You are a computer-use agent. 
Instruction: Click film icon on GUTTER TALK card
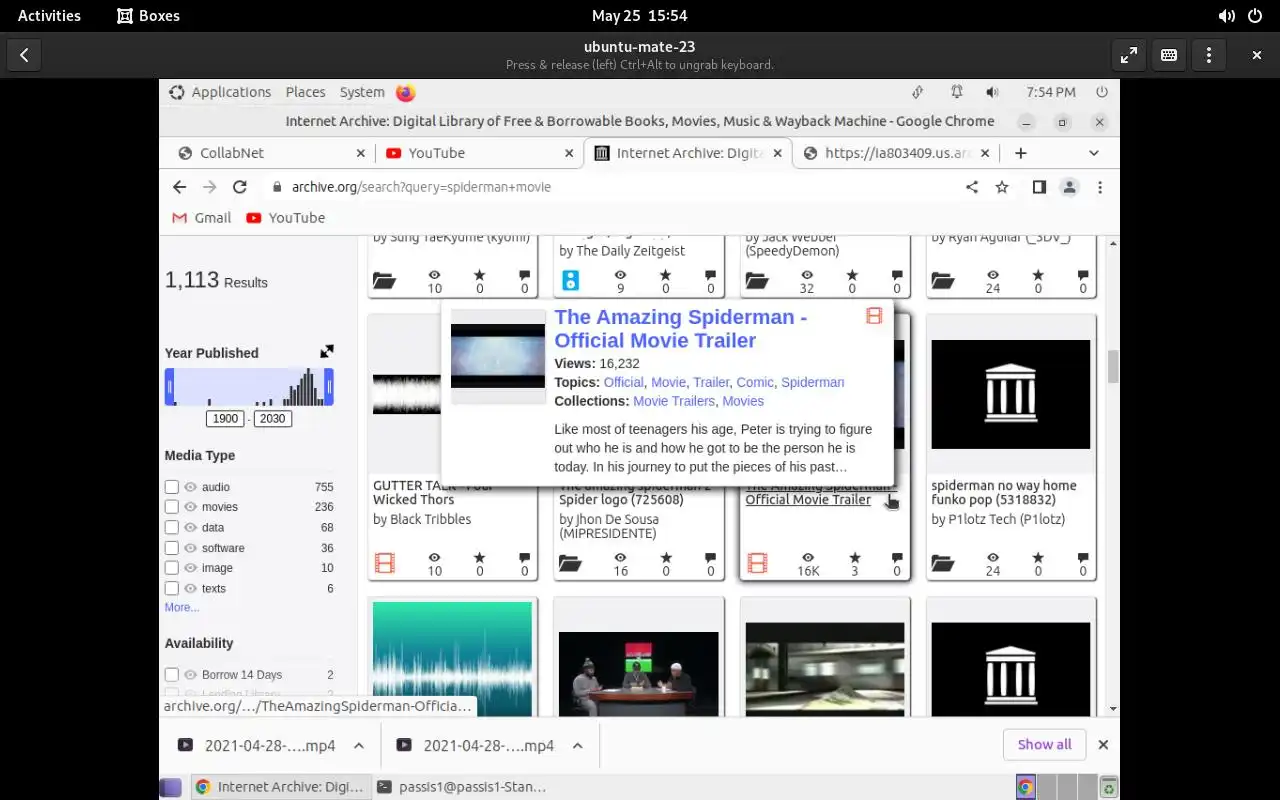point(384,564)
